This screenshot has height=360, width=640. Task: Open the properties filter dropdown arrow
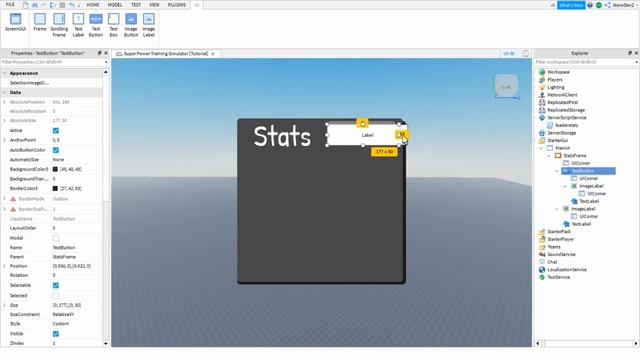(106, 62)
